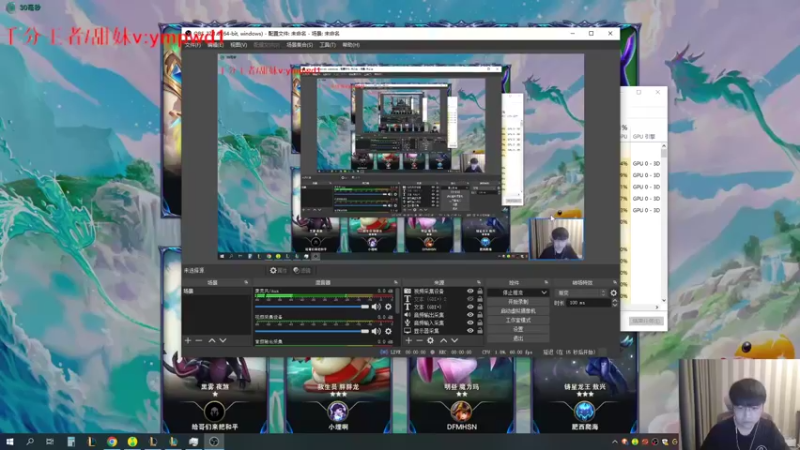This screenshot has height=450, width=800.
Task: Lock the 显示器采集 source
Action: point(480,331)
